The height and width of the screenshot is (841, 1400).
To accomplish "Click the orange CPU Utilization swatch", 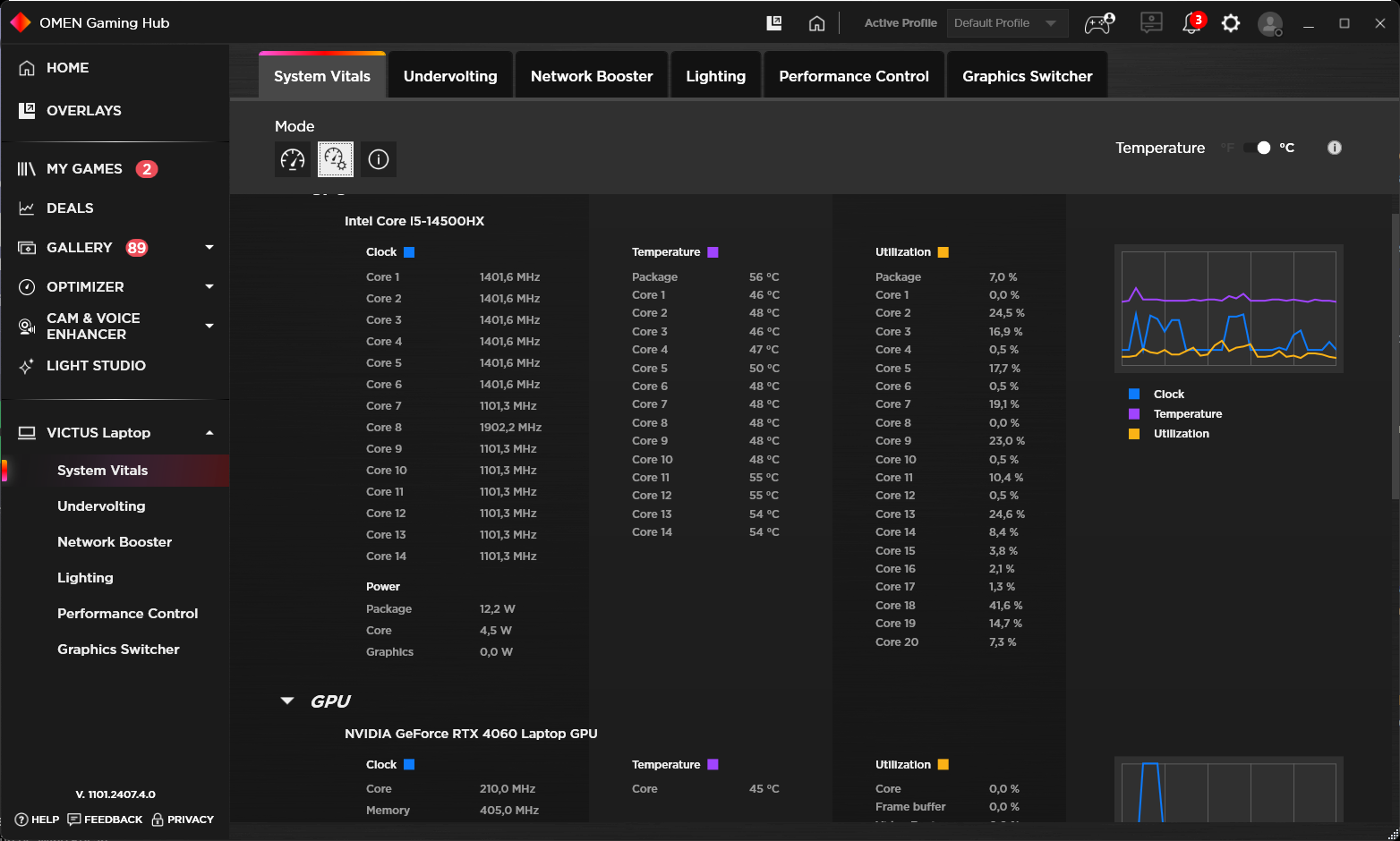I will (943, 252).
